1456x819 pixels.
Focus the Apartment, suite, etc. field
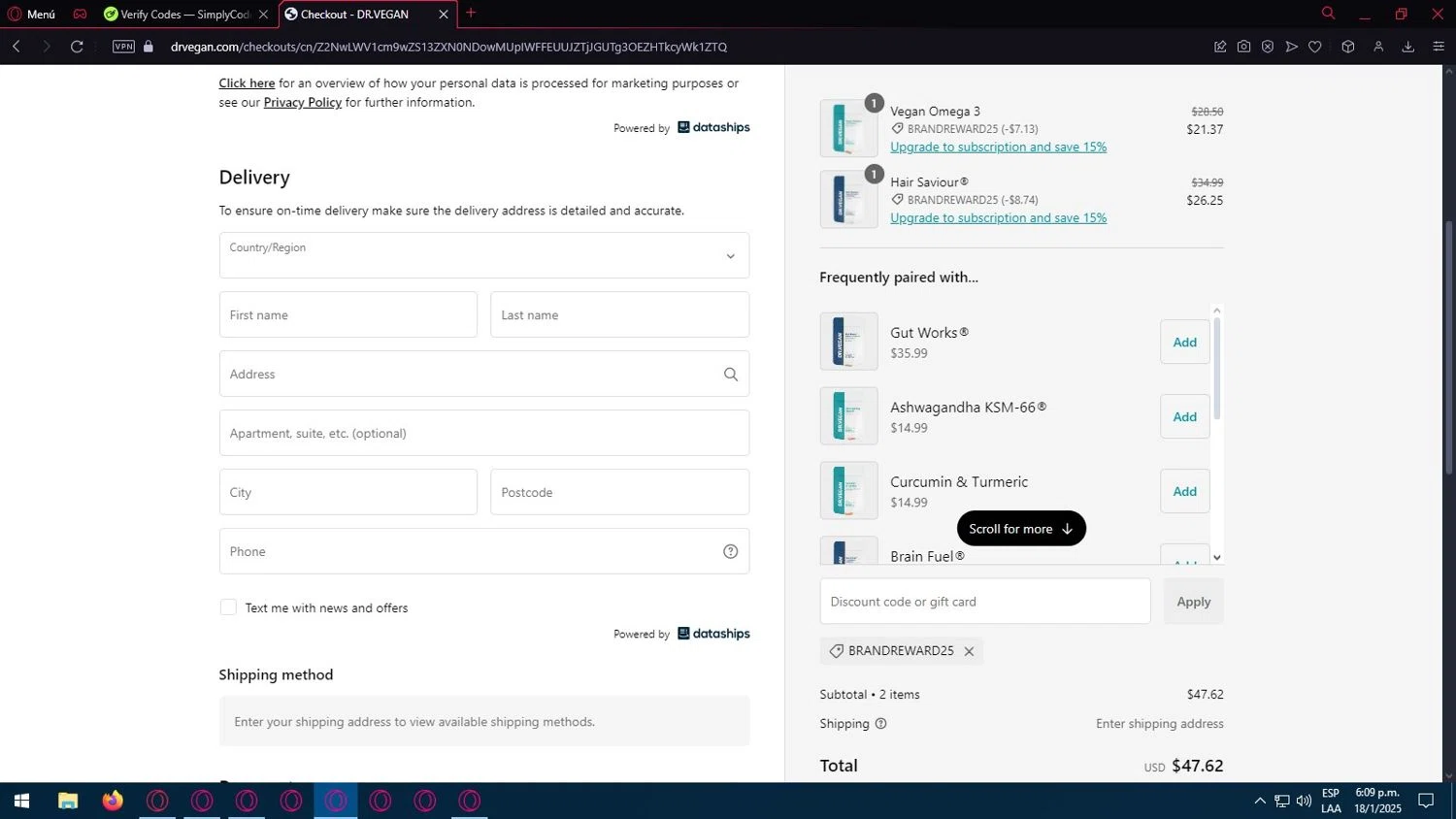point(484,433)
